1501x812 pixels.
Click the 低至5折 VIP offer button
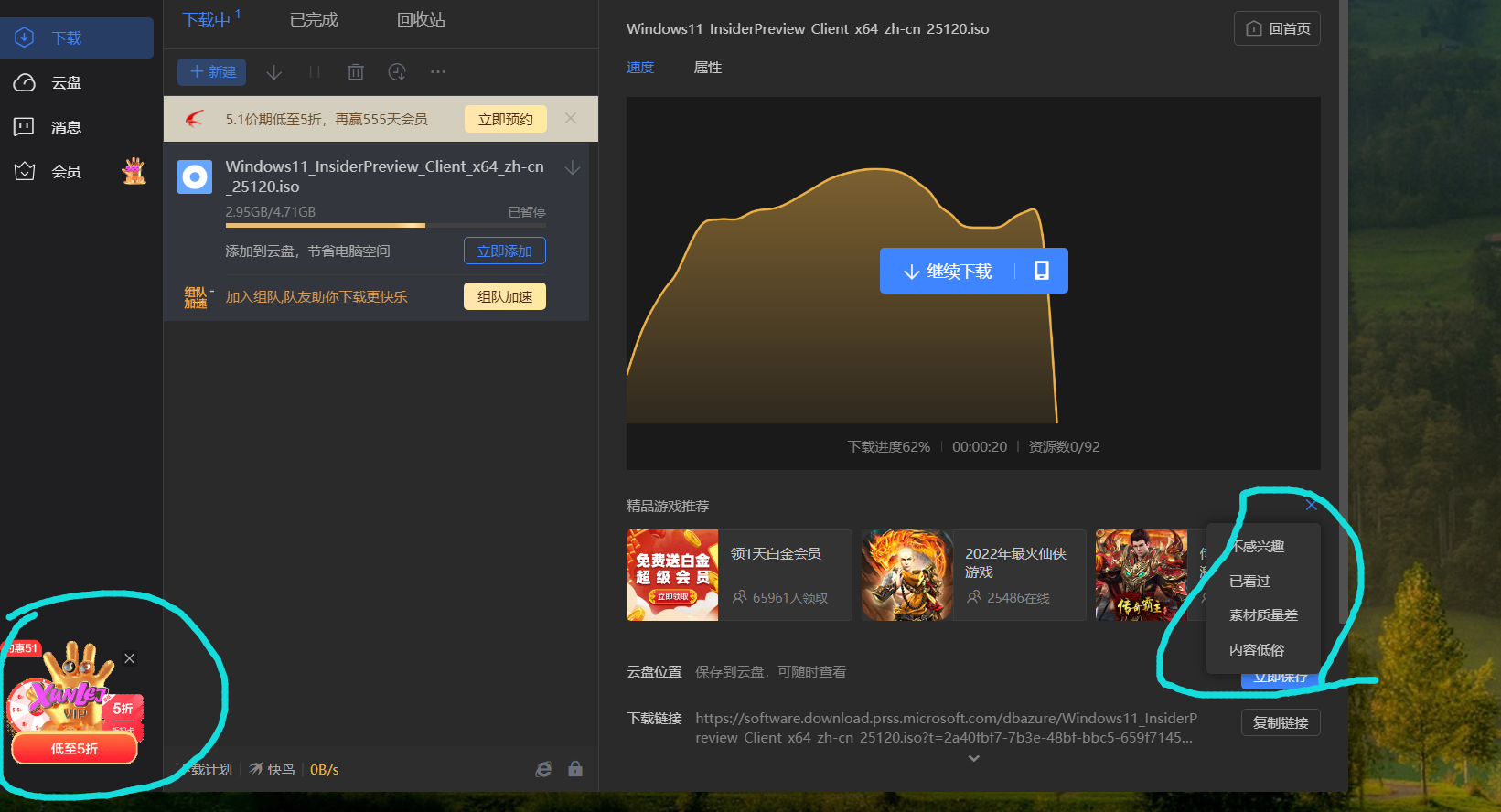tap(74, 749)
